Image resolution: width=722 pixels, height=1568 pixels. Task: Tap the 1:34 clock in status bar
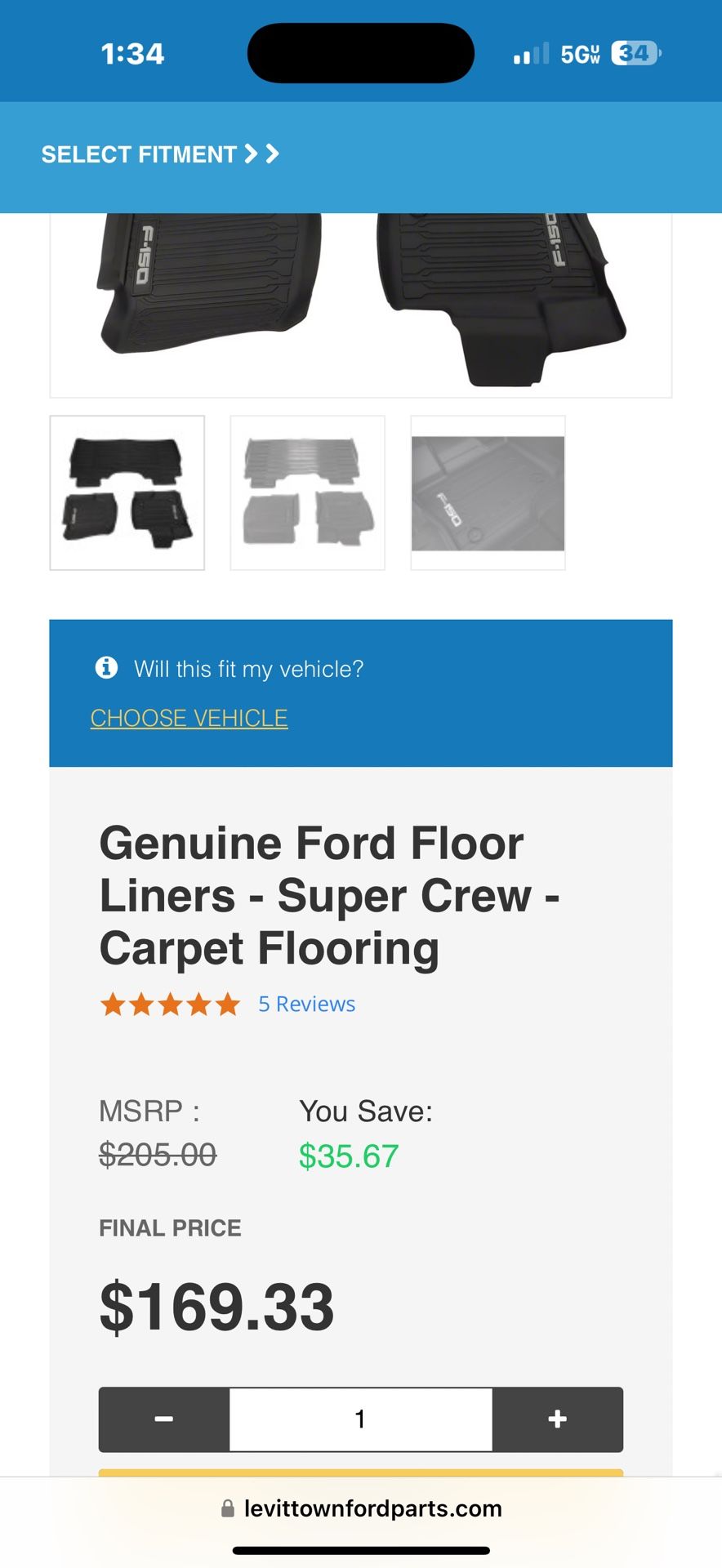click(132, 54)
